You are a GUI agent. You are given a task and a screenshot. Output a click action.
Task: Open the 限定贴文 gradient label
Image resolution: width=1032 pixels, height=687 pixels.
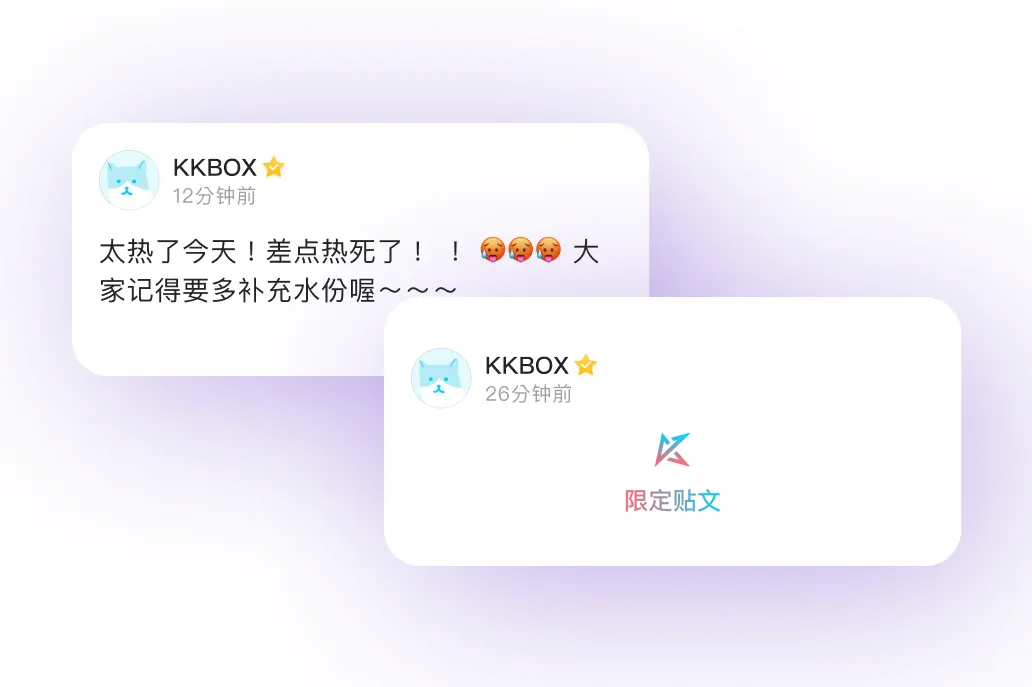coord(672,501)
